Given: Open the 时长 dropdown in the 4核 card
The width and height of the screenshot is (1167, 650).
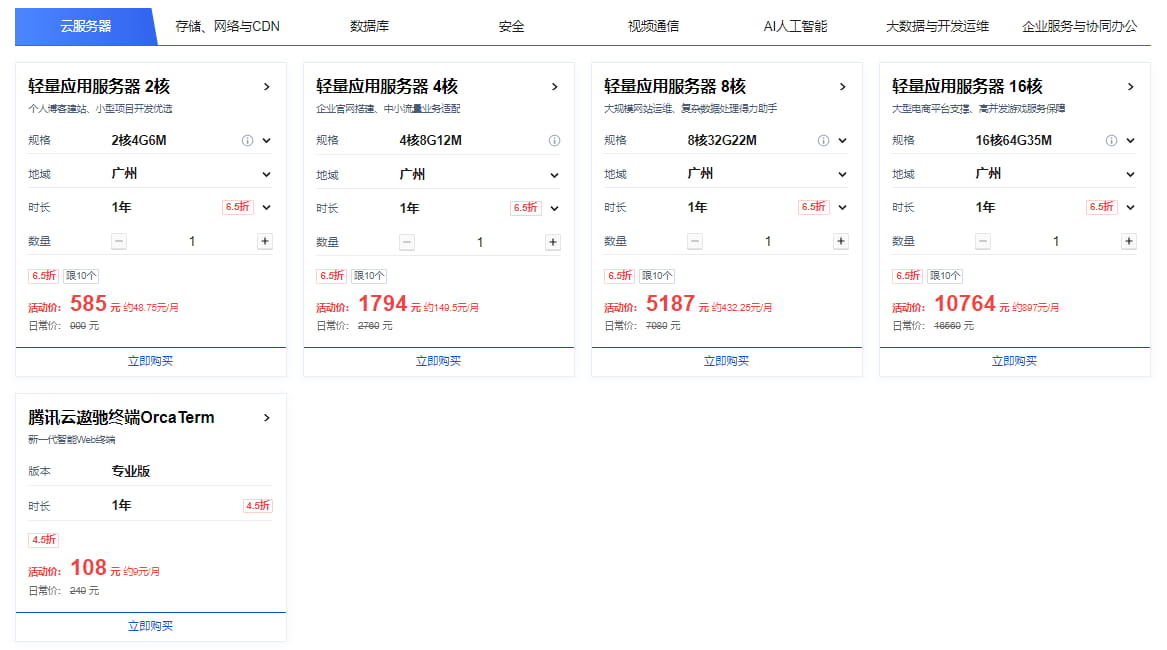Looking at the screenshot, I should click(554, 207).
